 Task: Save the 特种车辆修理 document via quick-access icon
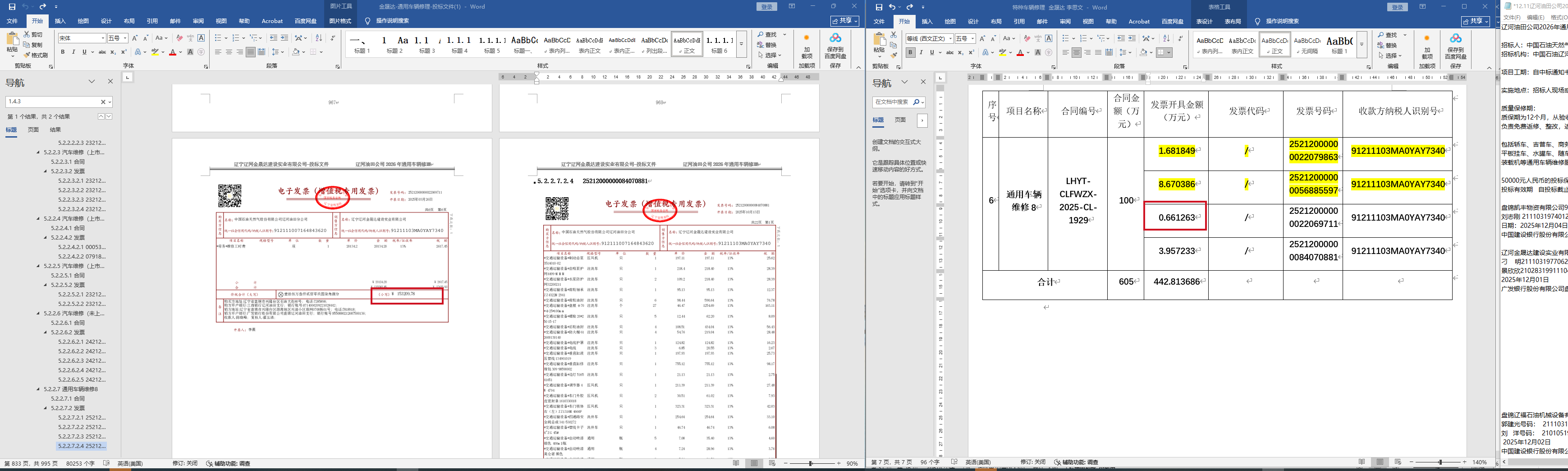click(878, 7)
